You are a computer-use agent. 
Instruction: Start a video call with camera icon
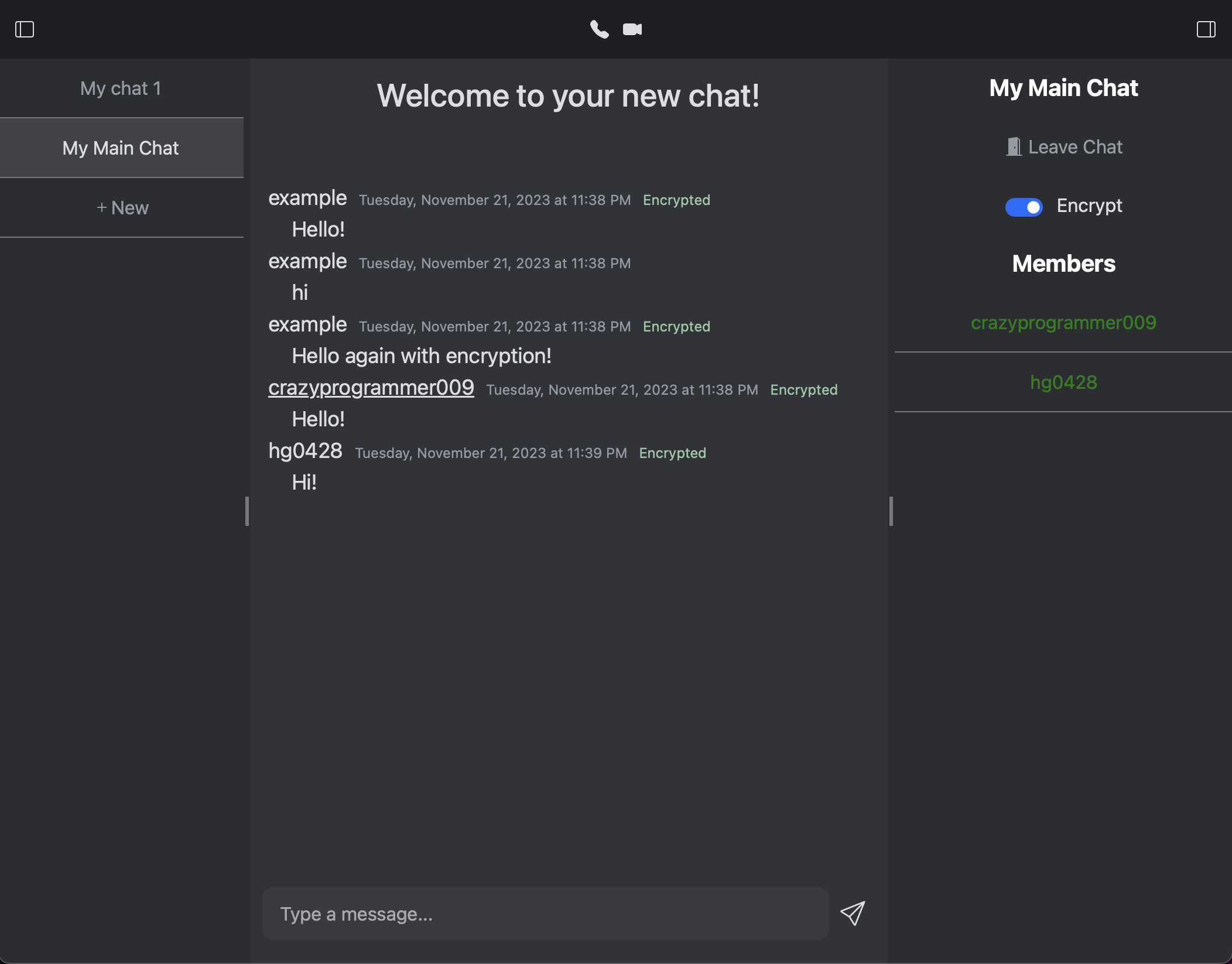(x=632, y=29)
